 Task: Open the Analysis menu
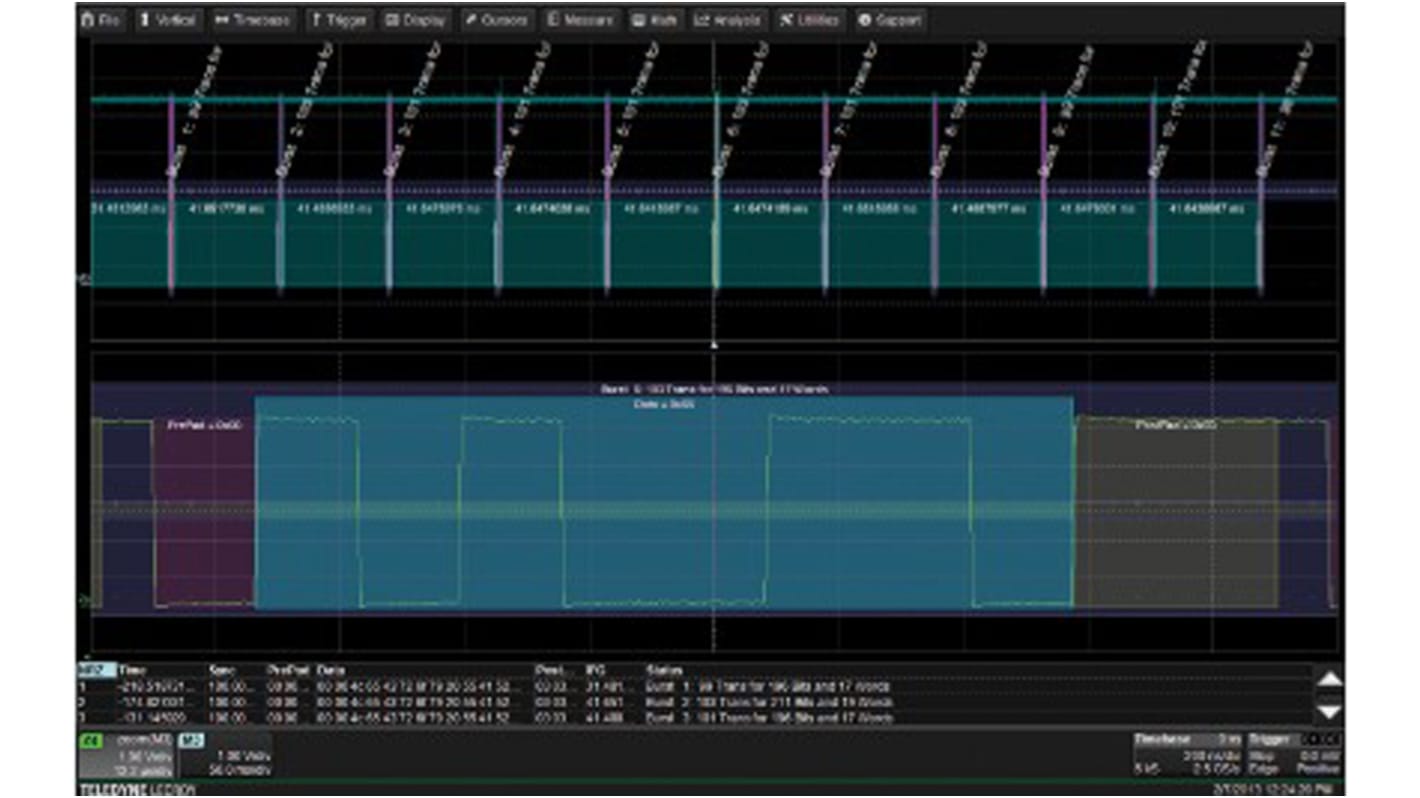(x=730, y=20)
